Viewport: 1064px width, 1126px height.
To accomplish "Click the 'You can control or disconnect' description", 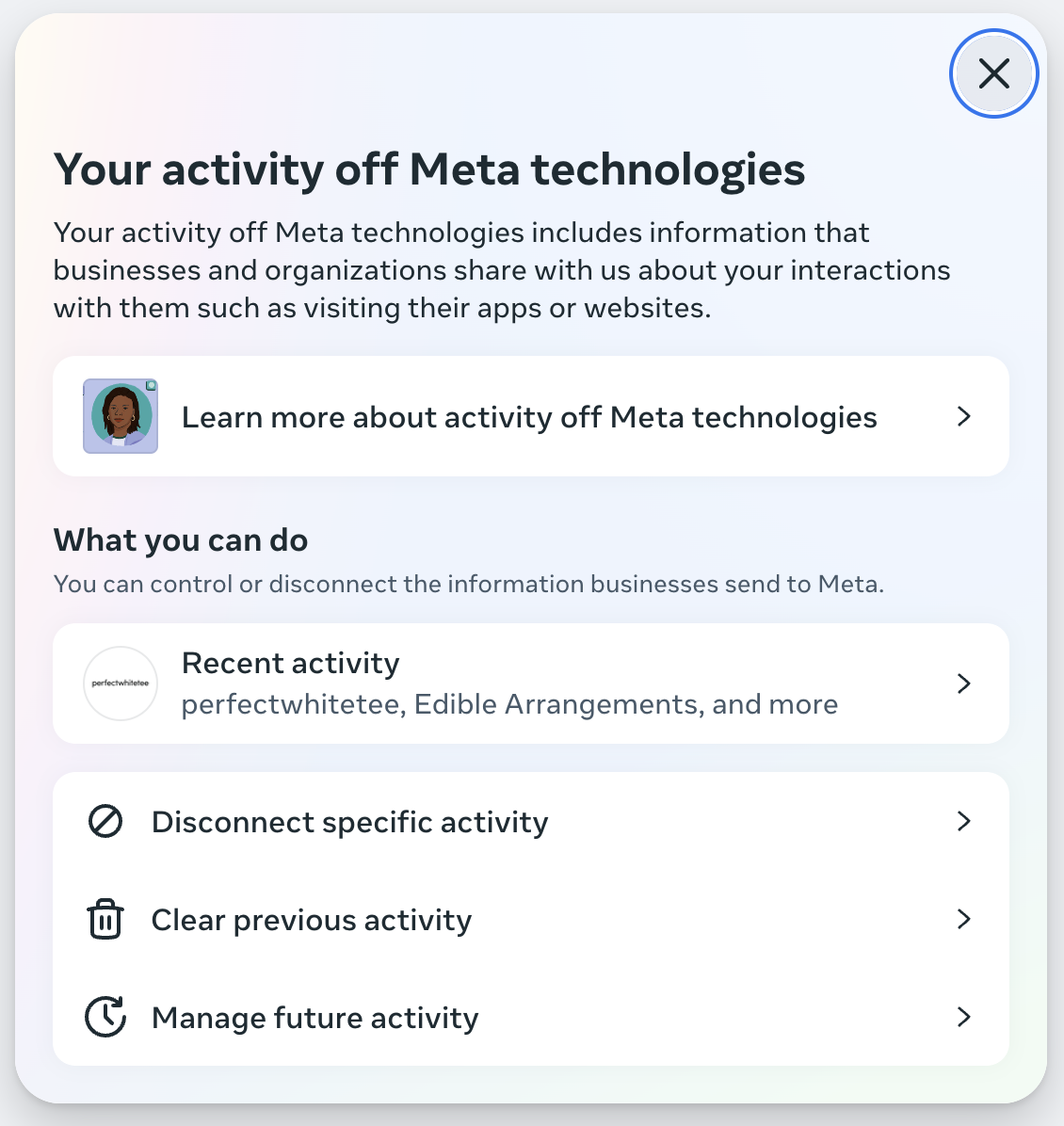I will pos(468,584).
